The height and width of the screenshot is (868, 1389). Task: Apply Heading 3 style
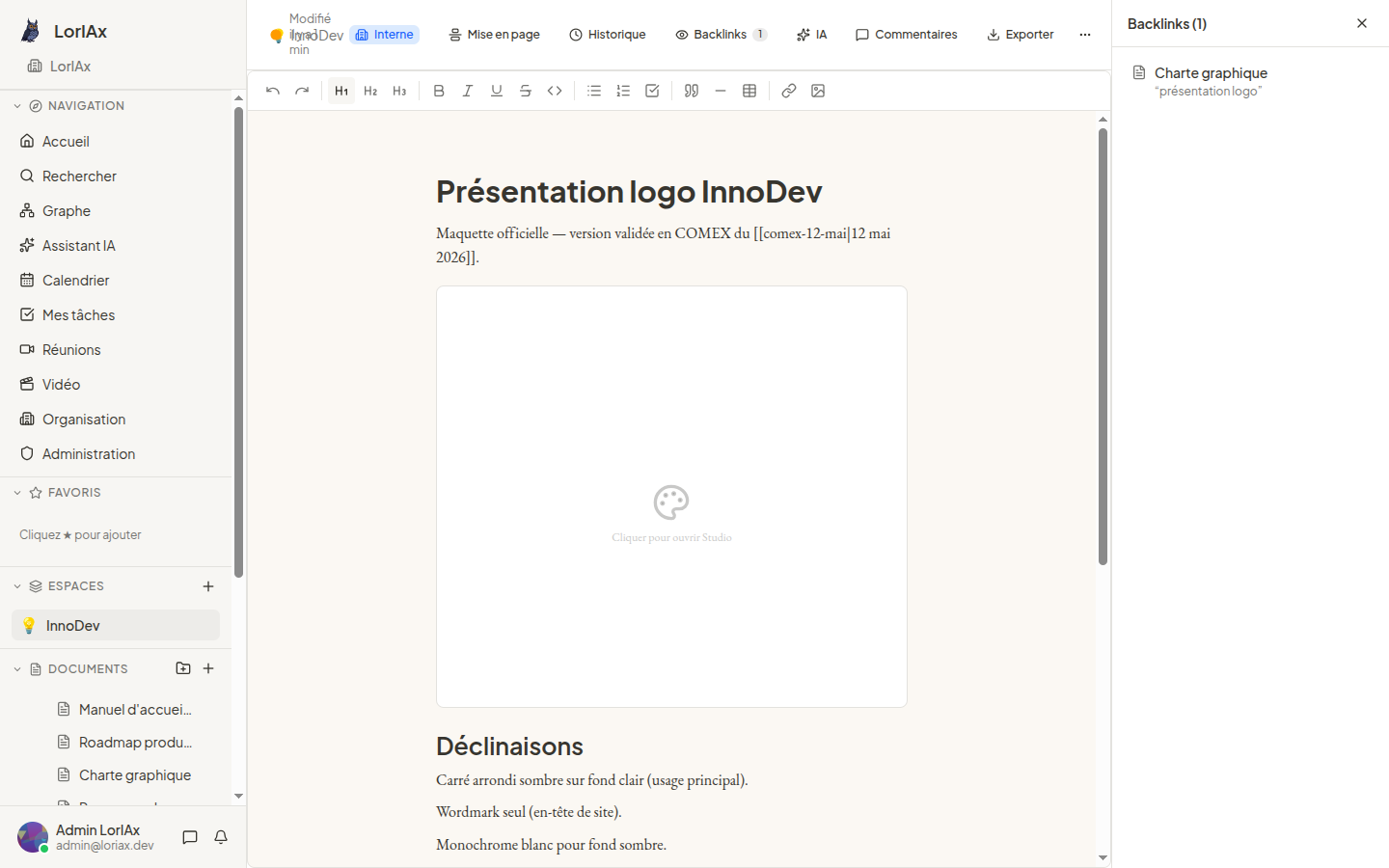pyautogui.click(x=399, y=91)
